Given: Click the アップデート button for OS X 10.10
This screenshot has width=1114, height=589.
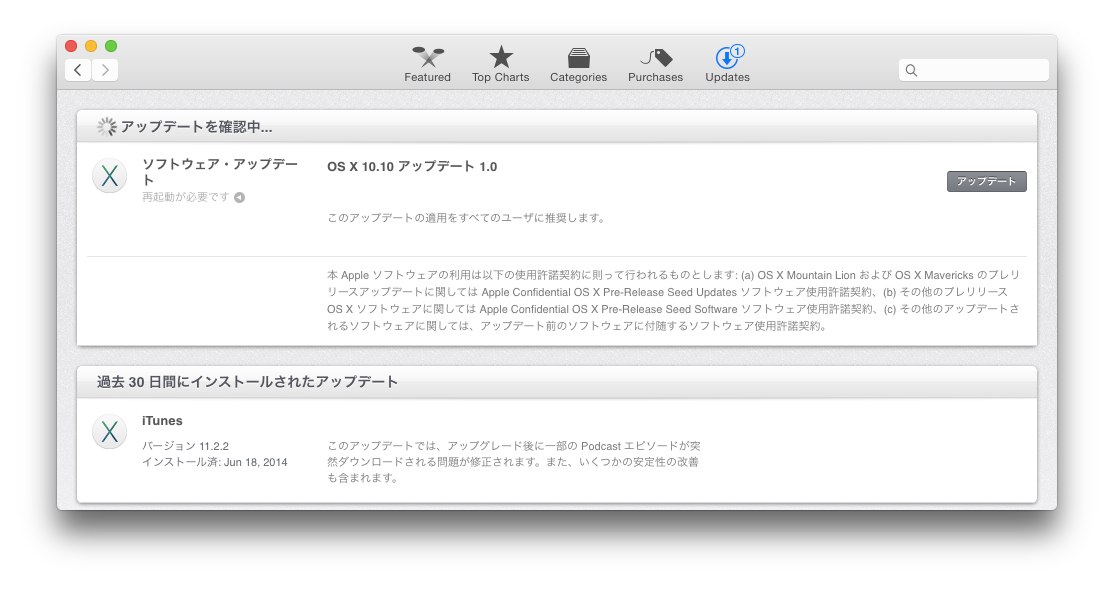Looking at the screenshot, I should point(986,181).
